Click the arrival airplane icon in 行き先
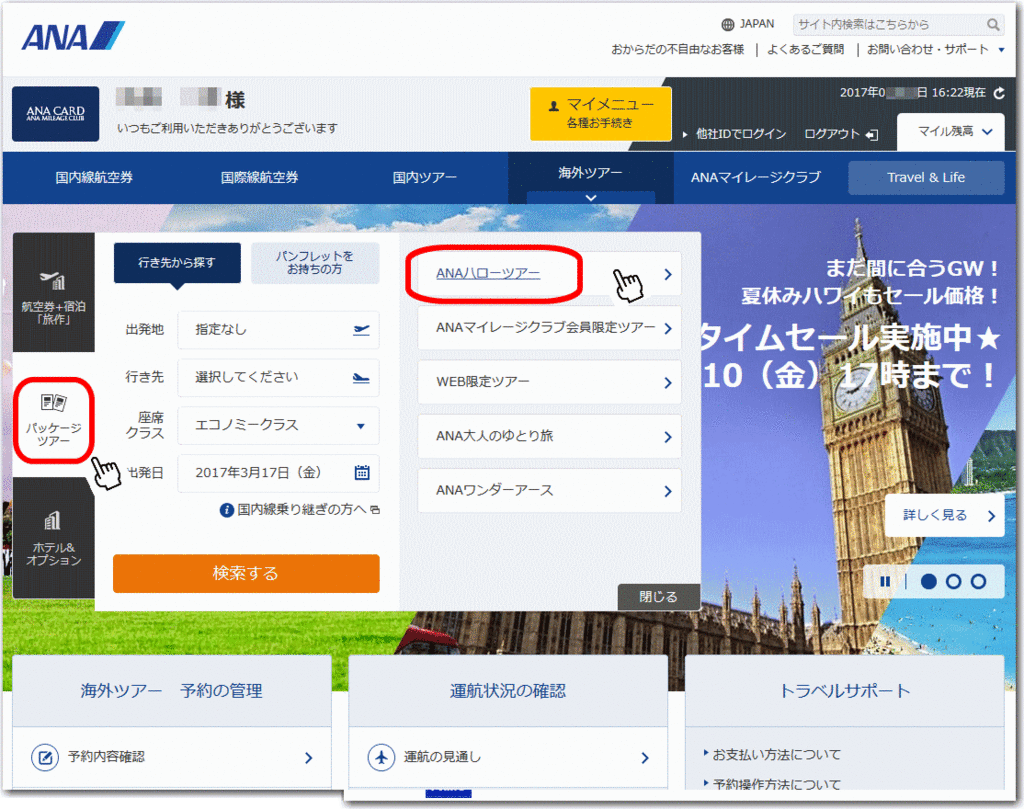This screenshot has width=1024, height=809. tap(361, 377)
